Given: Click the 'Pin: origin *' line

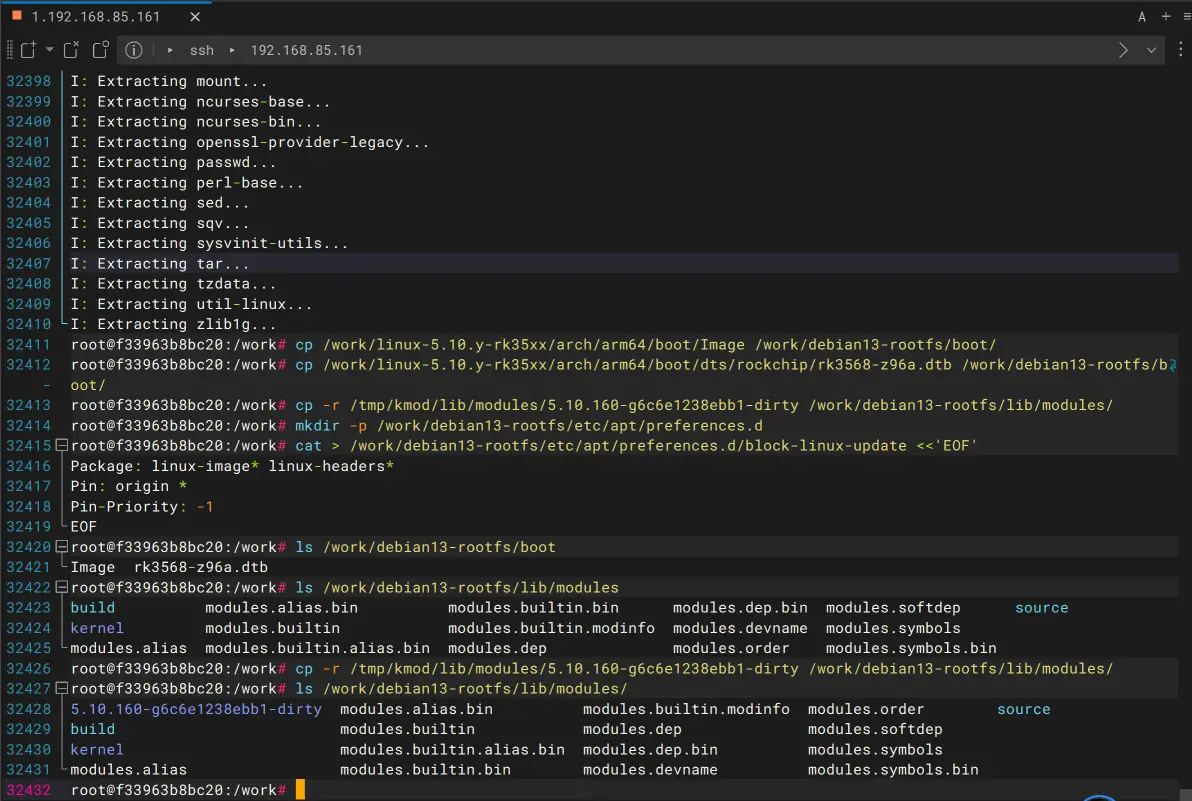Looking at the screenshot, I should 128,486.
